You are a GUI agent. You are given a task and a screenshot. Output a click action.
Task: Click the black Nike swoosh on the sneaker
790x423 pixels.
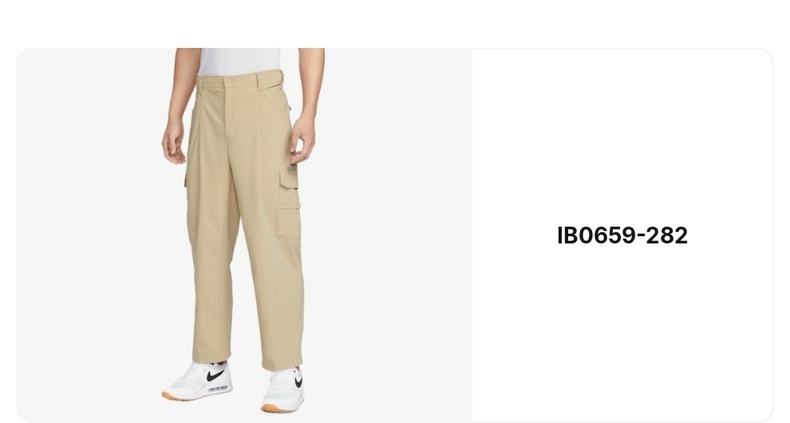(215, 375)
